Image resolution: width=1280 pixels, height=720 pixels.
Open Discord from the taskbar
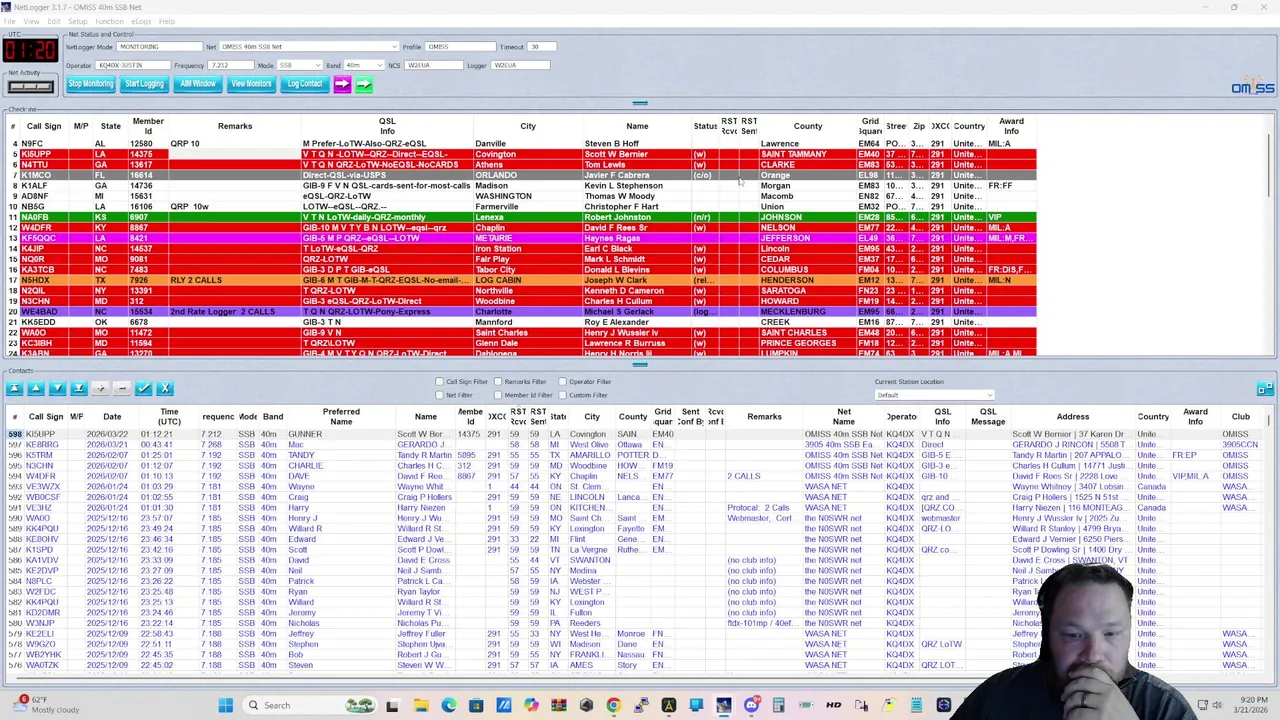click(751, 705)
